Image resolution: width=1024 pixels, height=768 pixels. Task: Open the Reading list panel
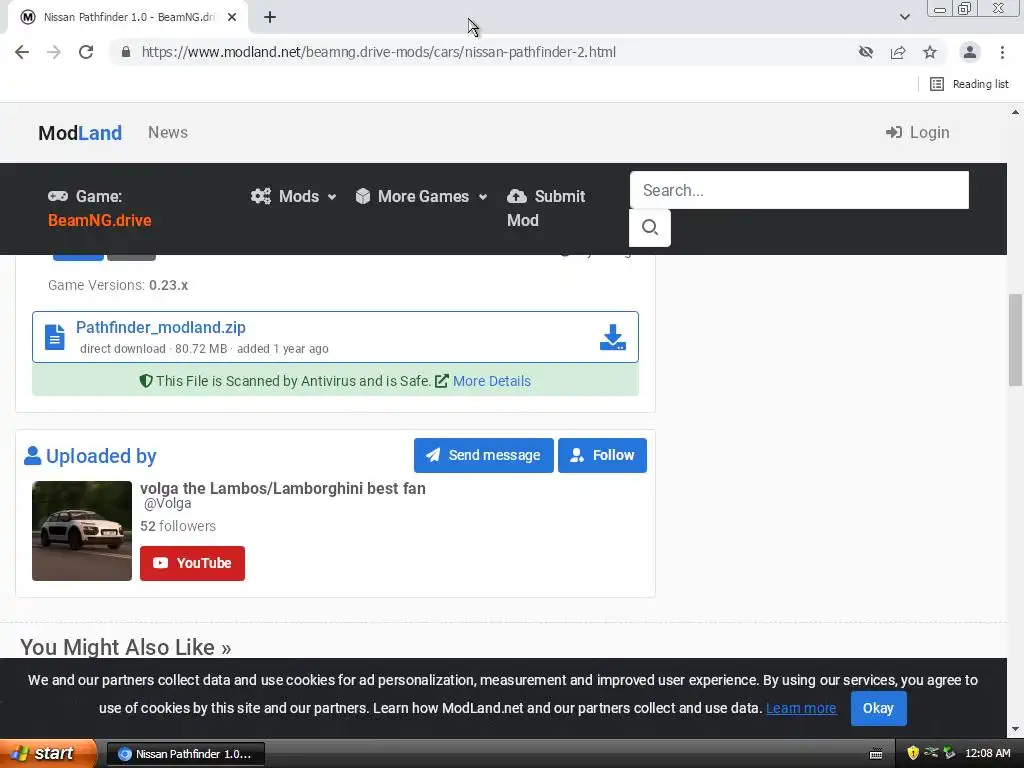[x=969, y=84]
